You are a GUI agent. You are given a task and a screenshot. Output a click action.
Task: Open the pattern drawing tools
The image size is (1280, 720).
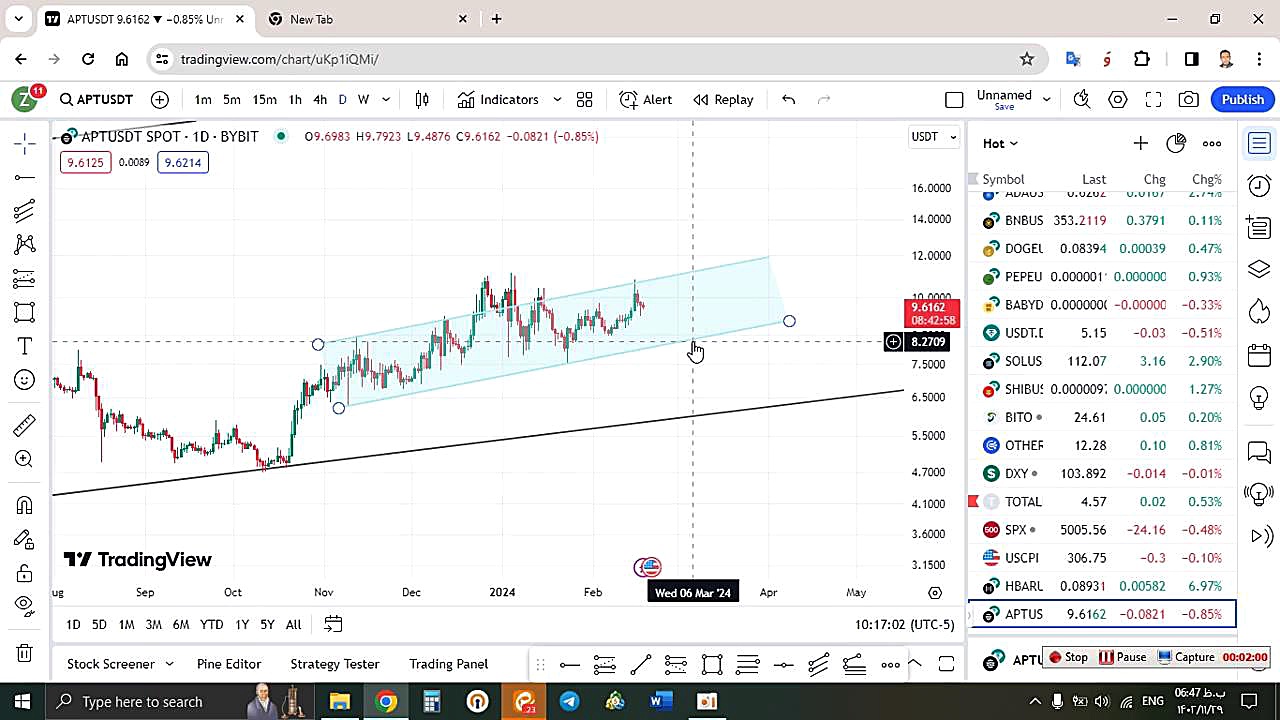(25, 245)
